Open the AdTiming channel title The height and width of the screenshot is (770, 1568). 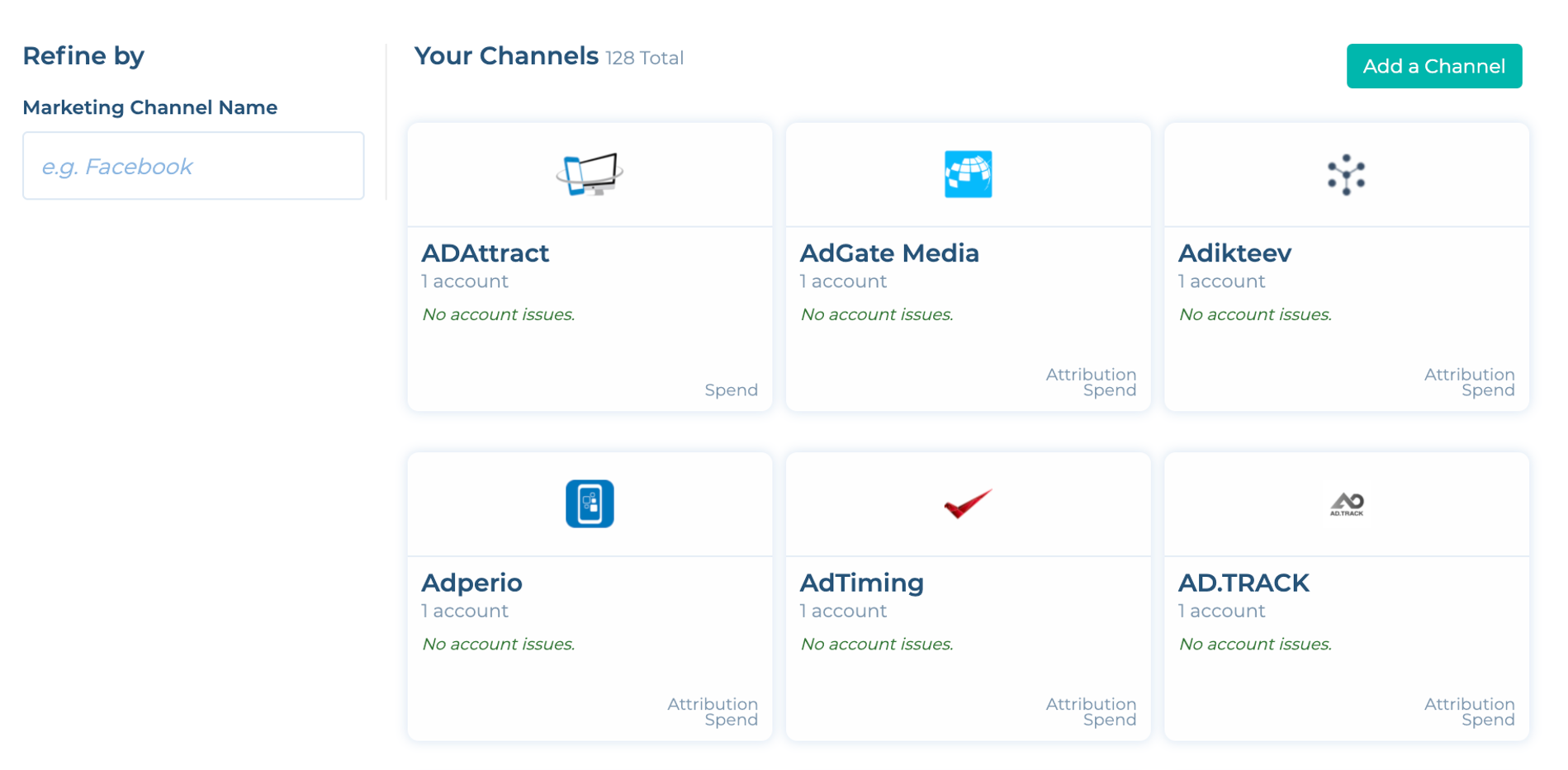(x=862, y=583)
